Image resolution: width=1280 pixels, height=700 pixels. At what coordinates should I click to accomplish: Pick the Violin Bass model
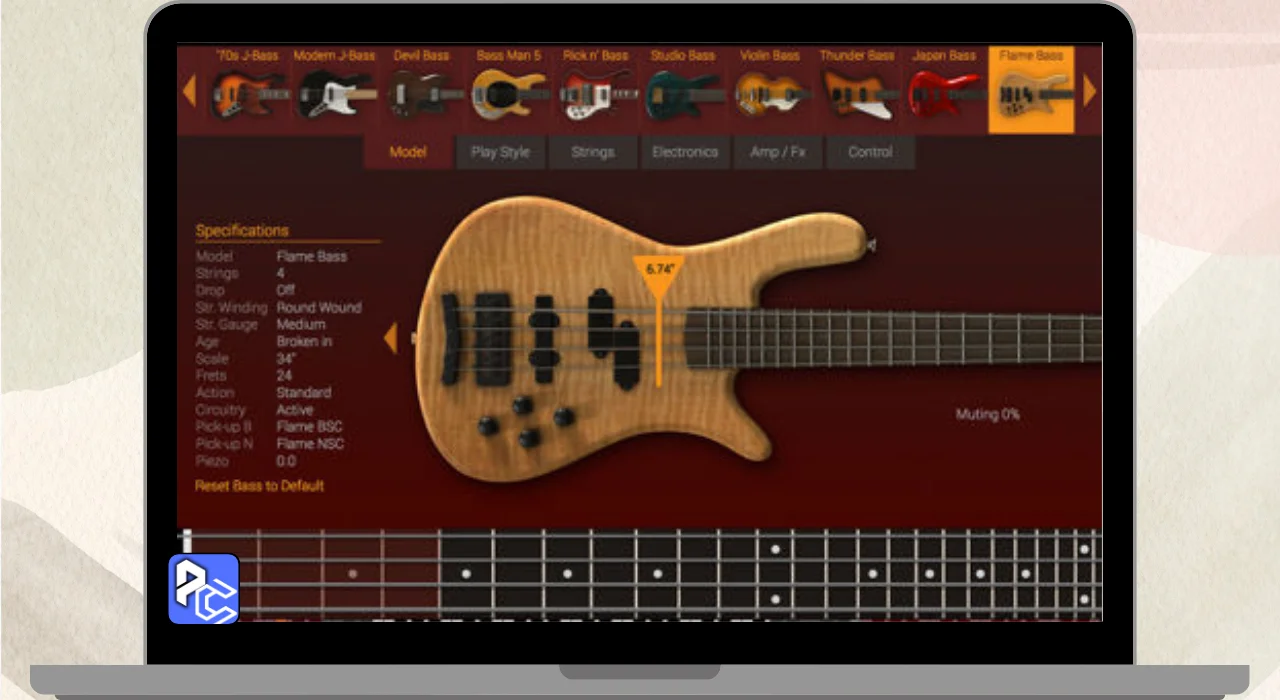pyautogui.click(x=769, y=89)
